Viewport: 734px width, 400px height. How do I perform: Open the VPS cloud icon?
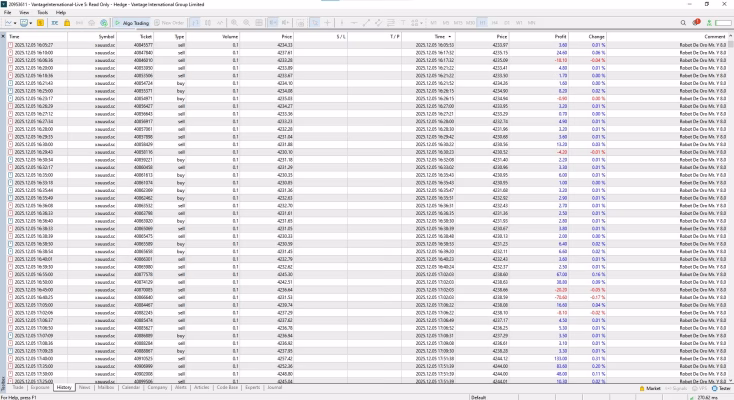click(91, 22)
